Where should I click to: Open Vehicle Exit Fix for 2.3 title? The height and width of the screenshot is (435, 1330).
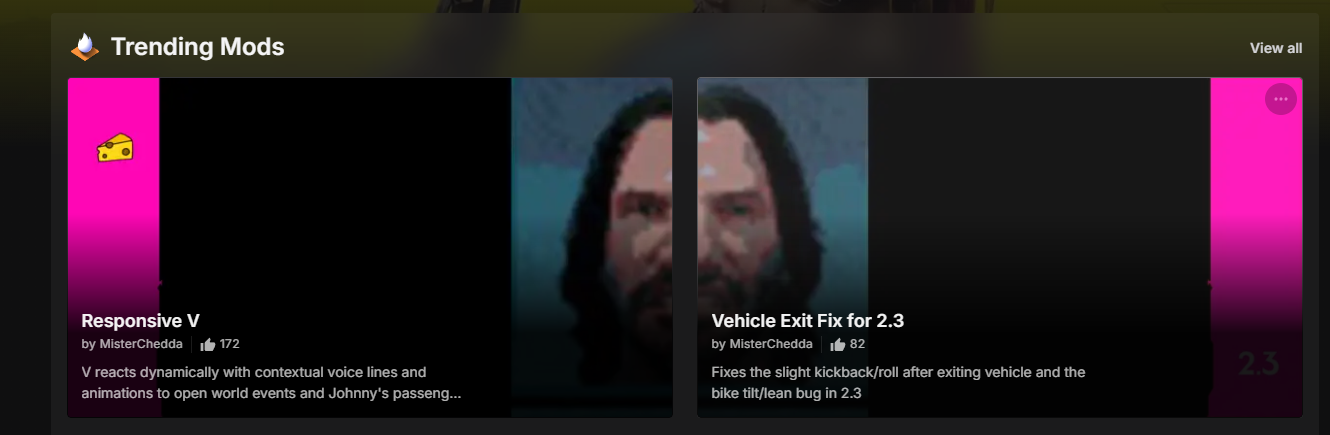[x=808, y=321]
